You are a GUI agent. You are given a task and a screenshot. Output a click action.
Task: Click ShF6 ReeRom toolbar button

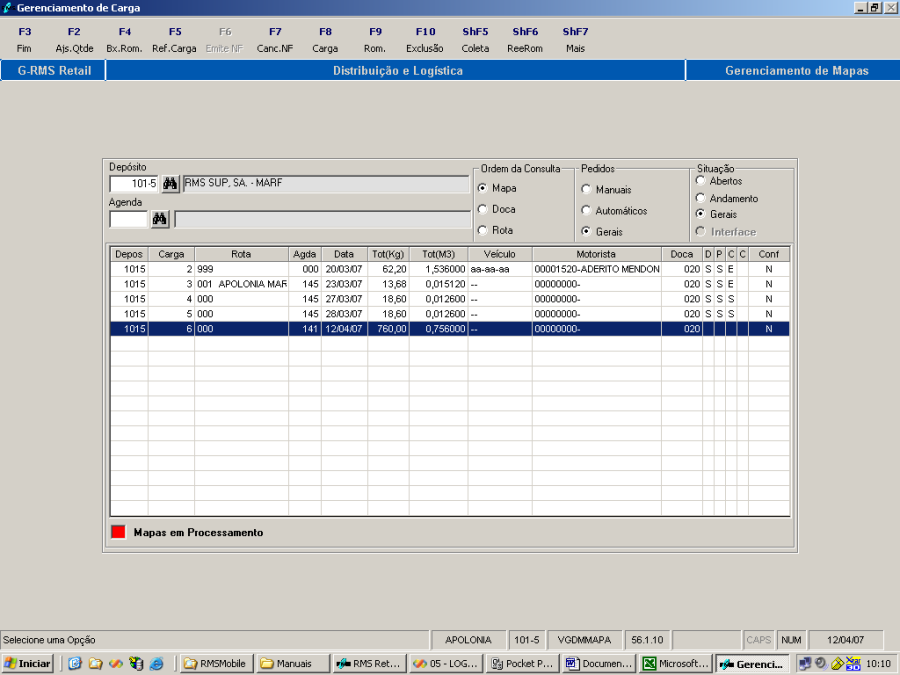point(525,40)
